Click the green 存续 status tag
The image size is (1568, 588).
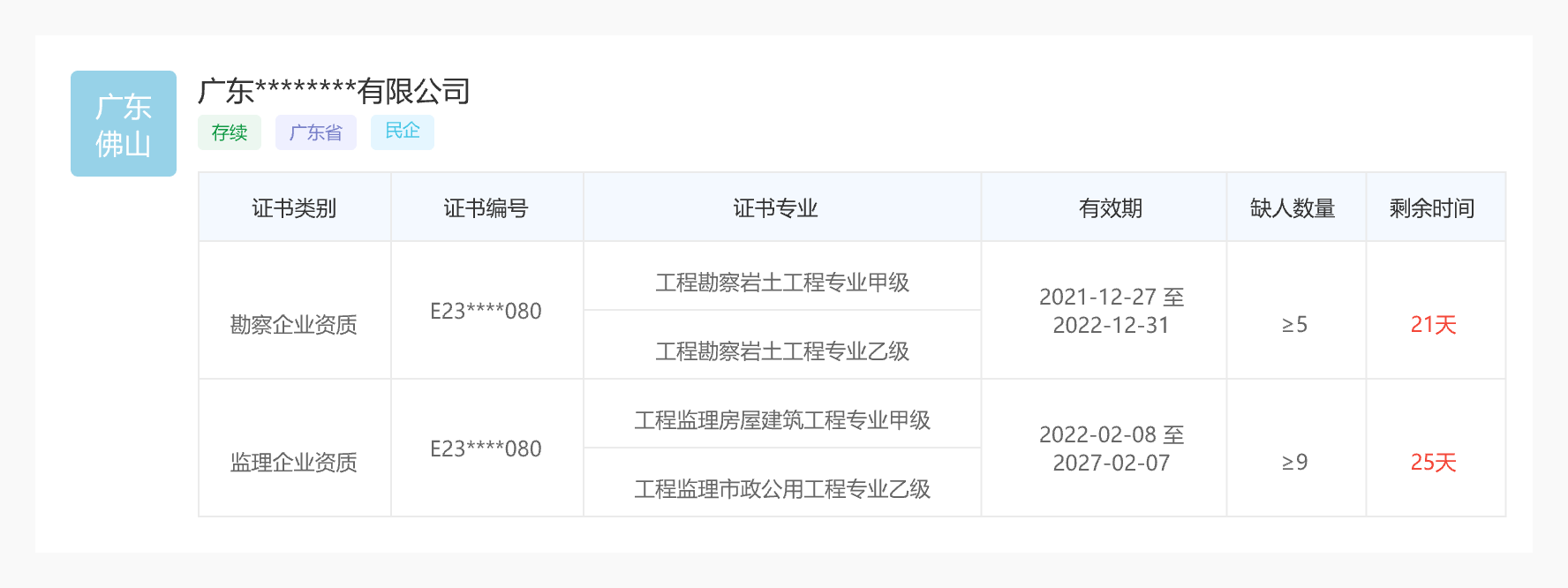pyautogui.click(x=230, y=132)
